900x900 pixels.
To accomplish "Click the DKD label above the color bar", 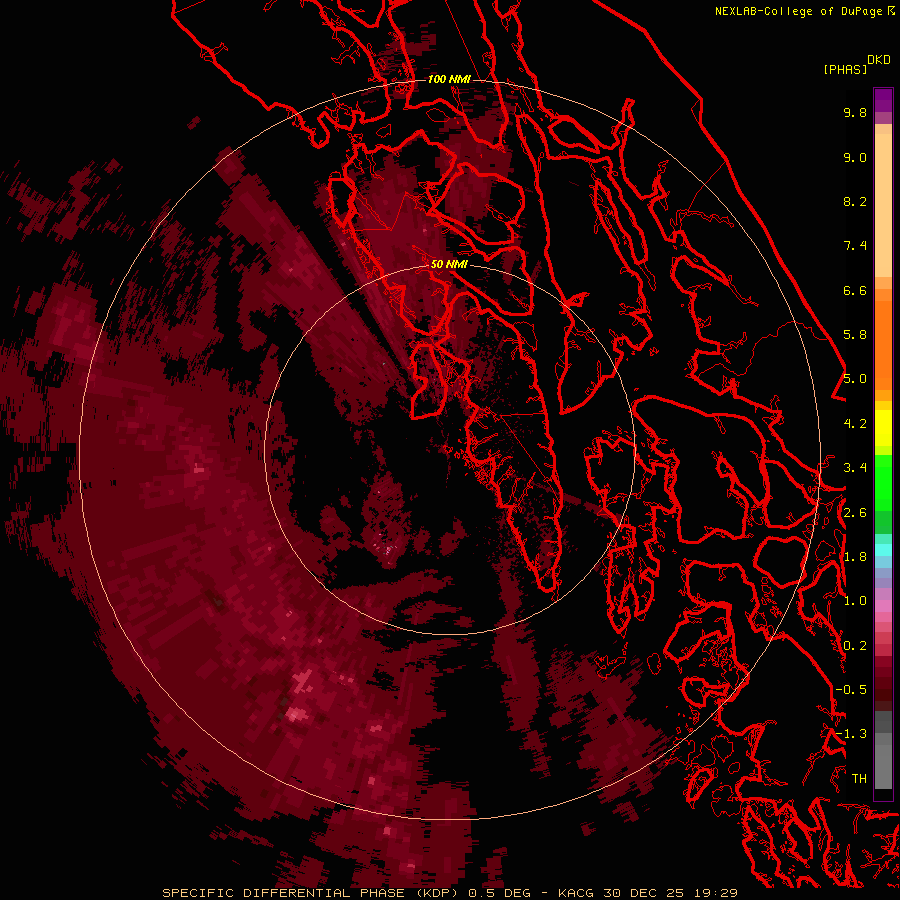I will point(879,60).
